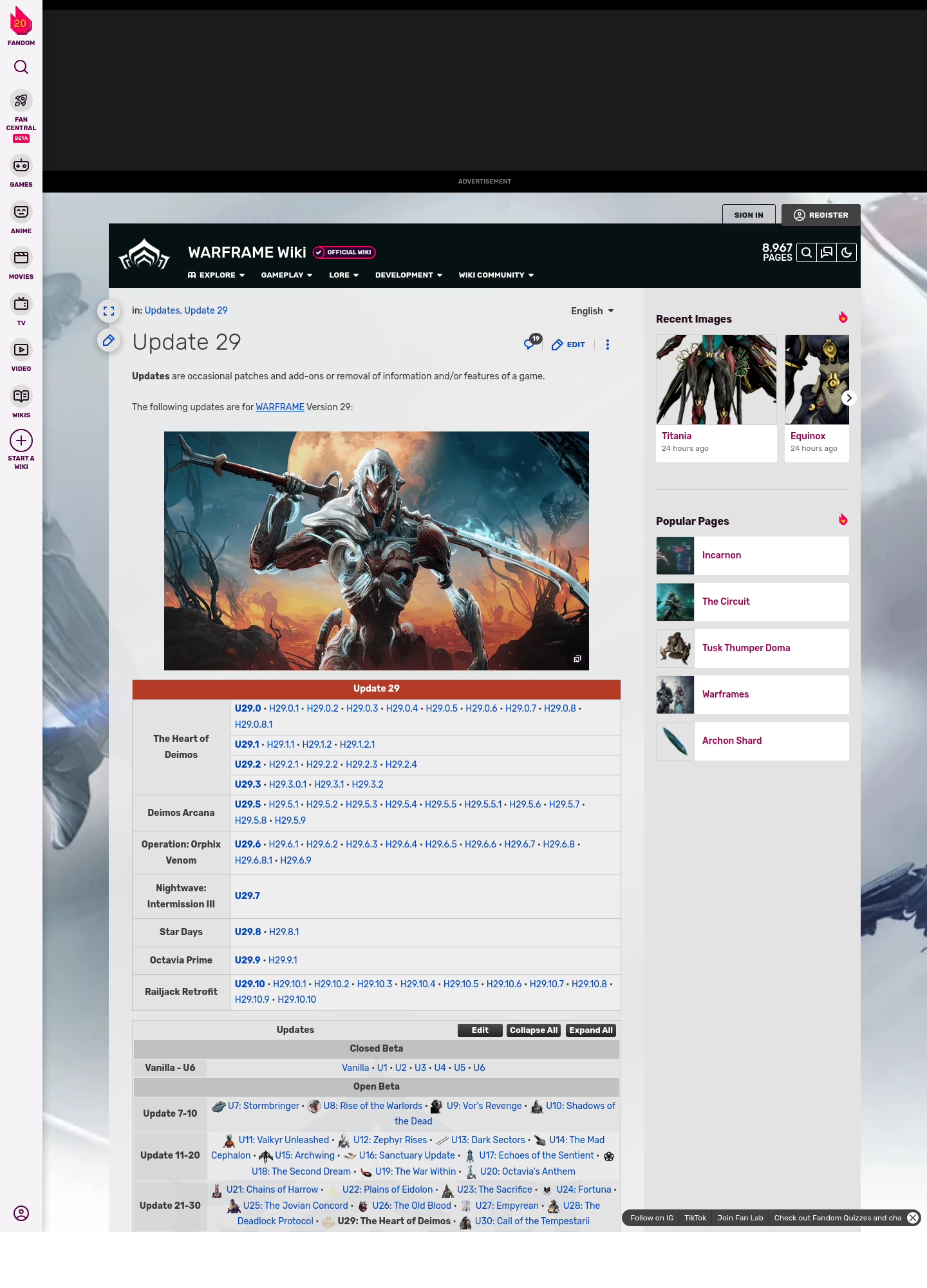Open the Lore dropdown menu

point(344,275)
